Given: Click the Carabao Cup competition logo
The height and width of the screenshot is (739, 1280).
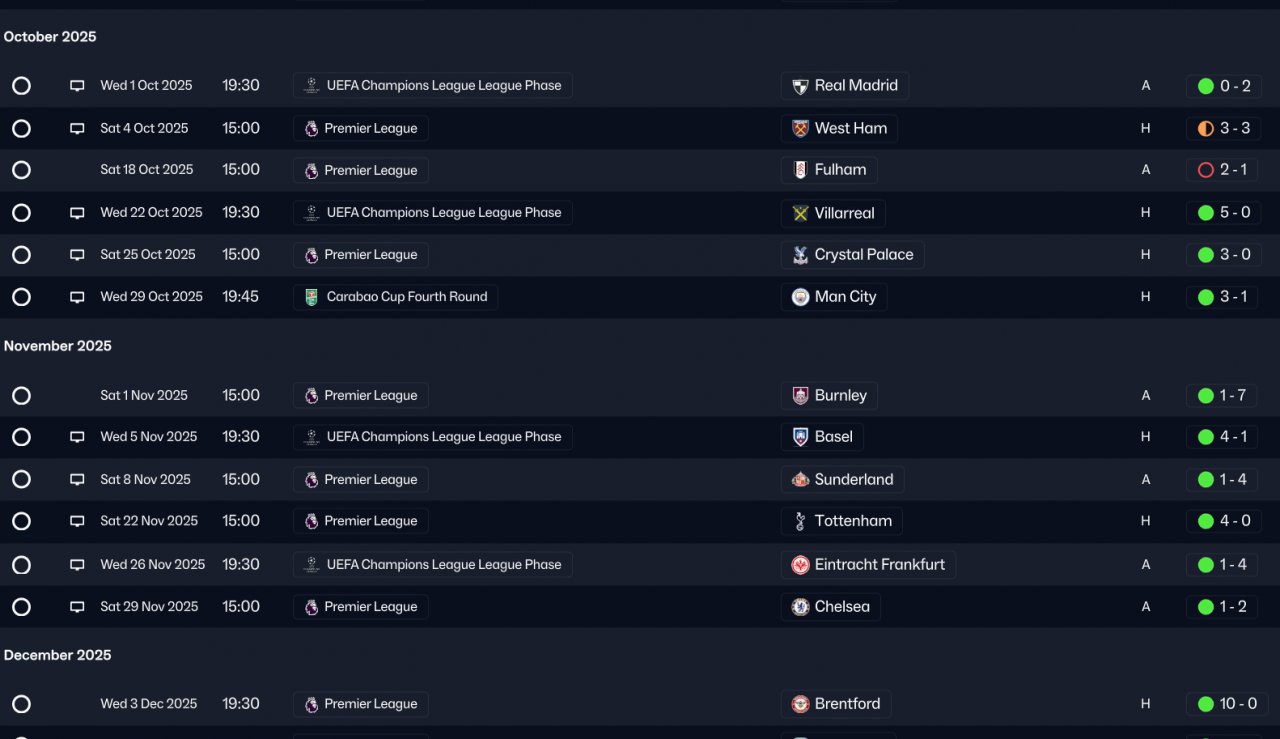Looking at the screenshot, I should tap(311, 297).
